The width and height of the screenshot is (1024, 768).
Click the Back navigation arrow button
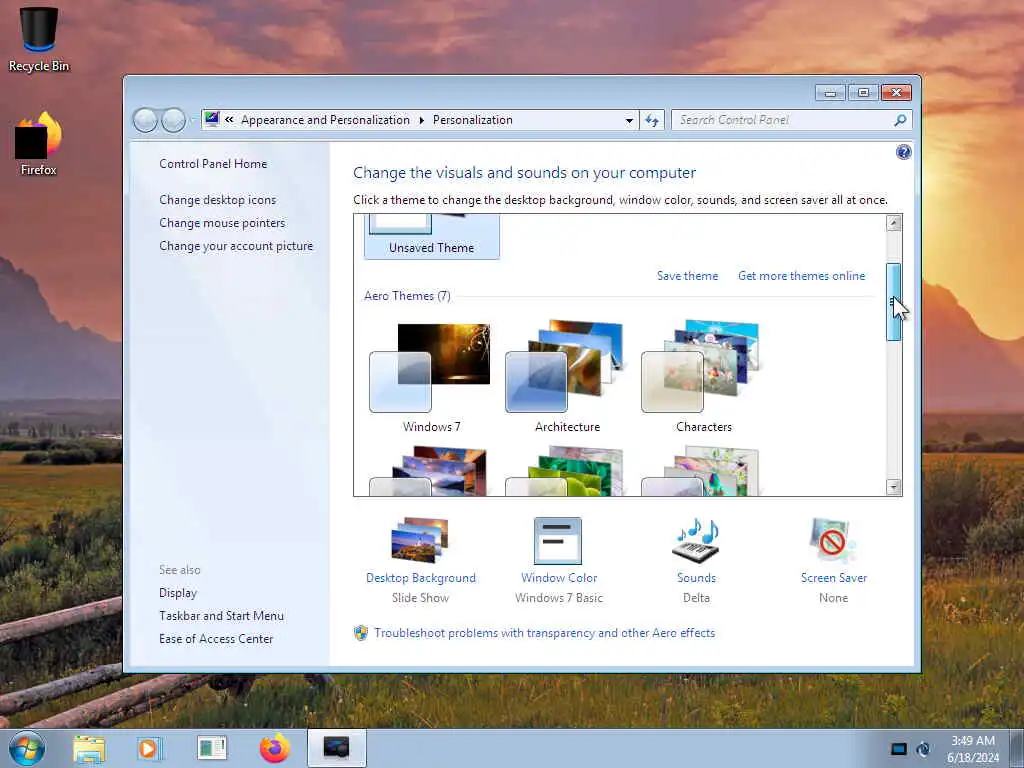(x=145, y=120)
